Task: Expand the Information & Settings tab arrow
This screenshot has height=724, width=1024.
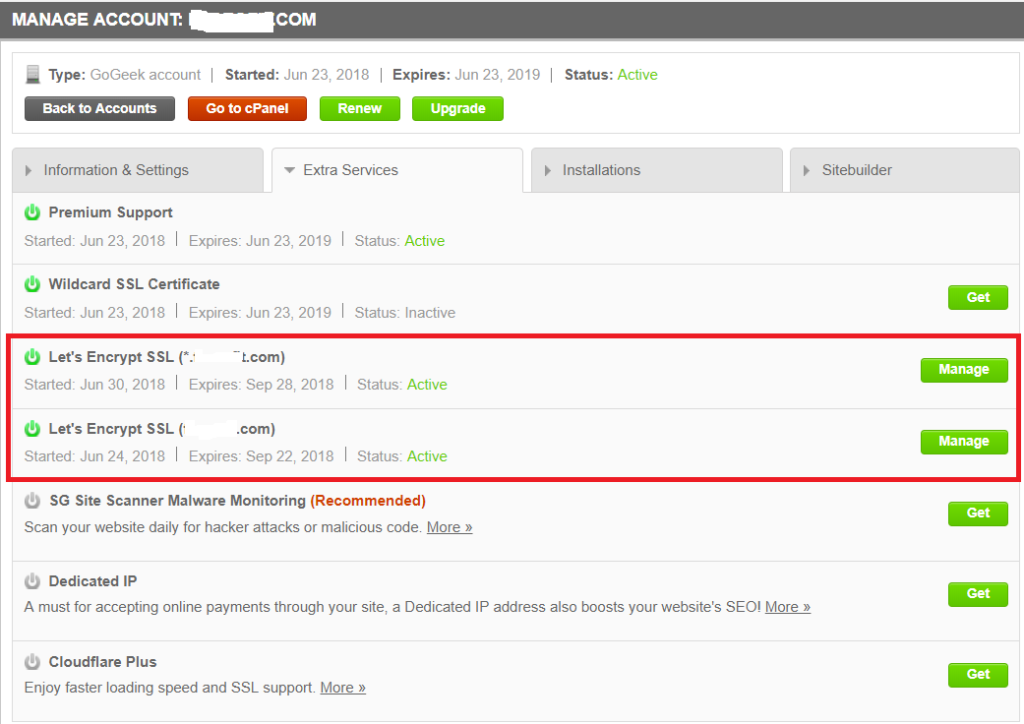Action: click(x=29, y=171)
